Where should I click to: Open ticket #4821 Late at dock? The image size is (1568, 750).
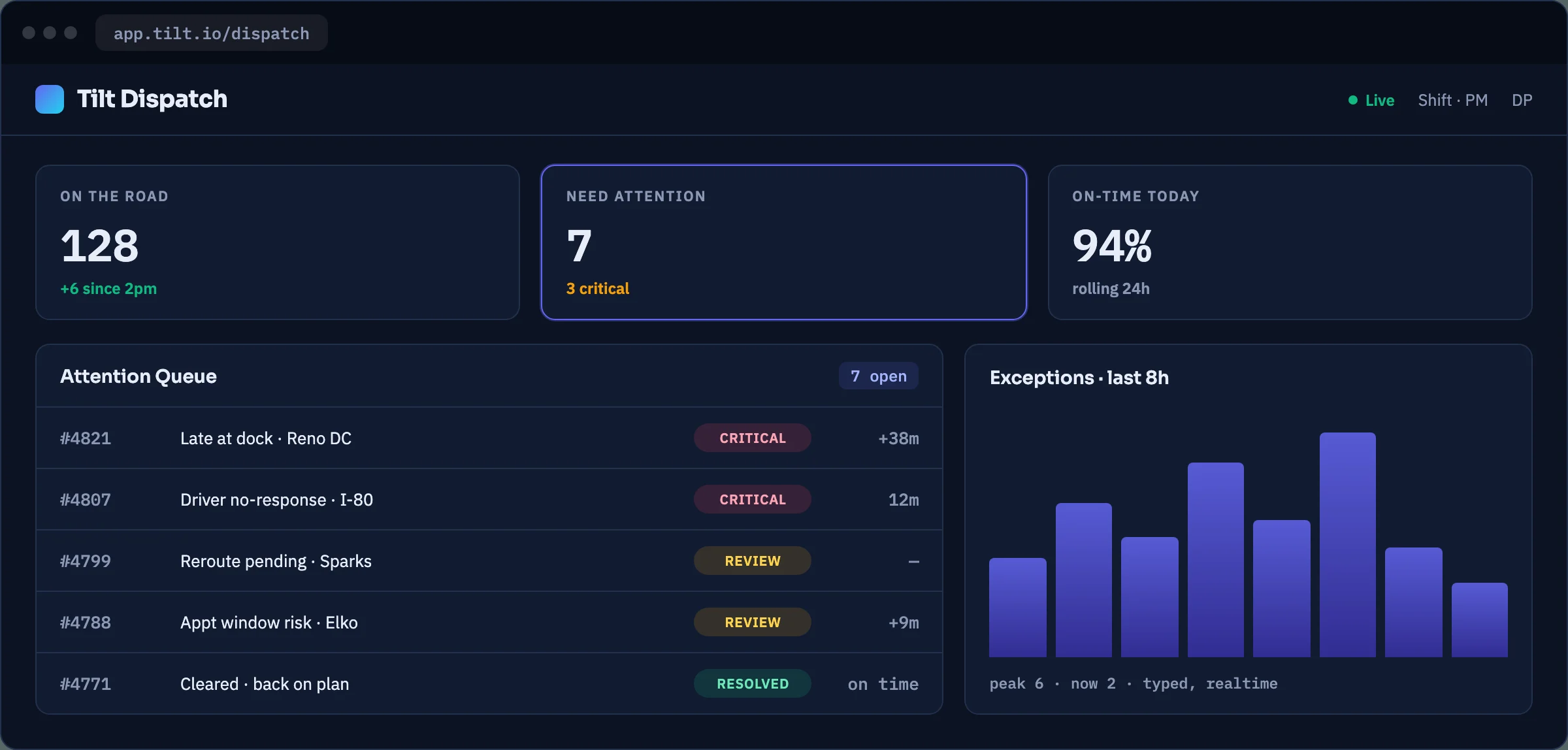point(489,438)
